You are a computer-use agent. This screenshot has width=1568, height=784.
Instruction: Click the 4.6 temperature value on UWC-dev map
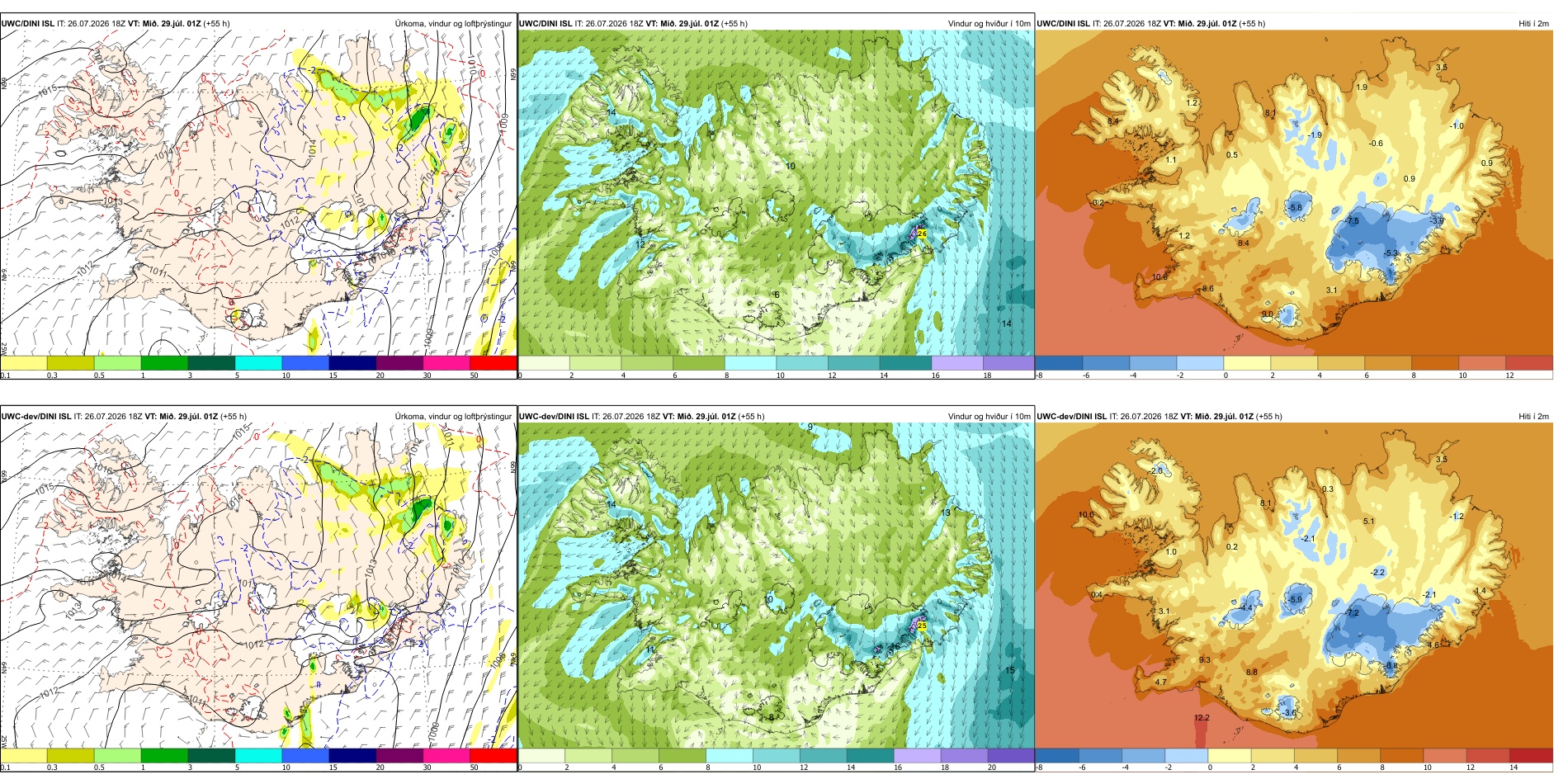click(1433, 645)
